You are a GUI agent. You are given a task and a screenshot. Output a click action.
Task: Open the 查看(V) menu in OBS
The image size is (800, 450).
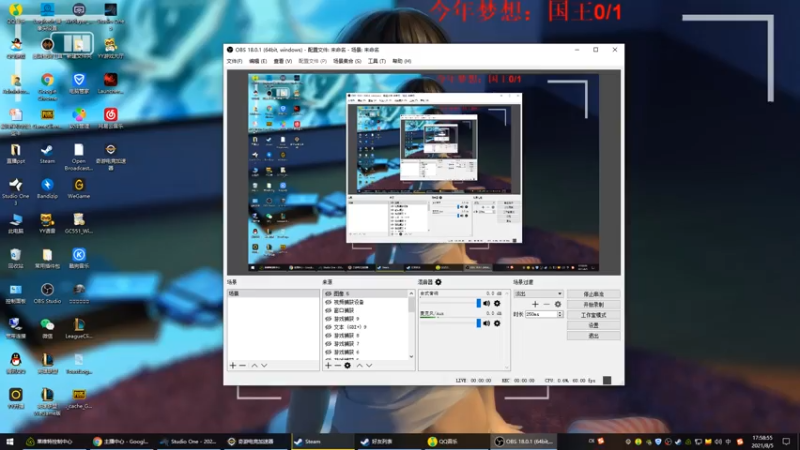click(283, 61)
